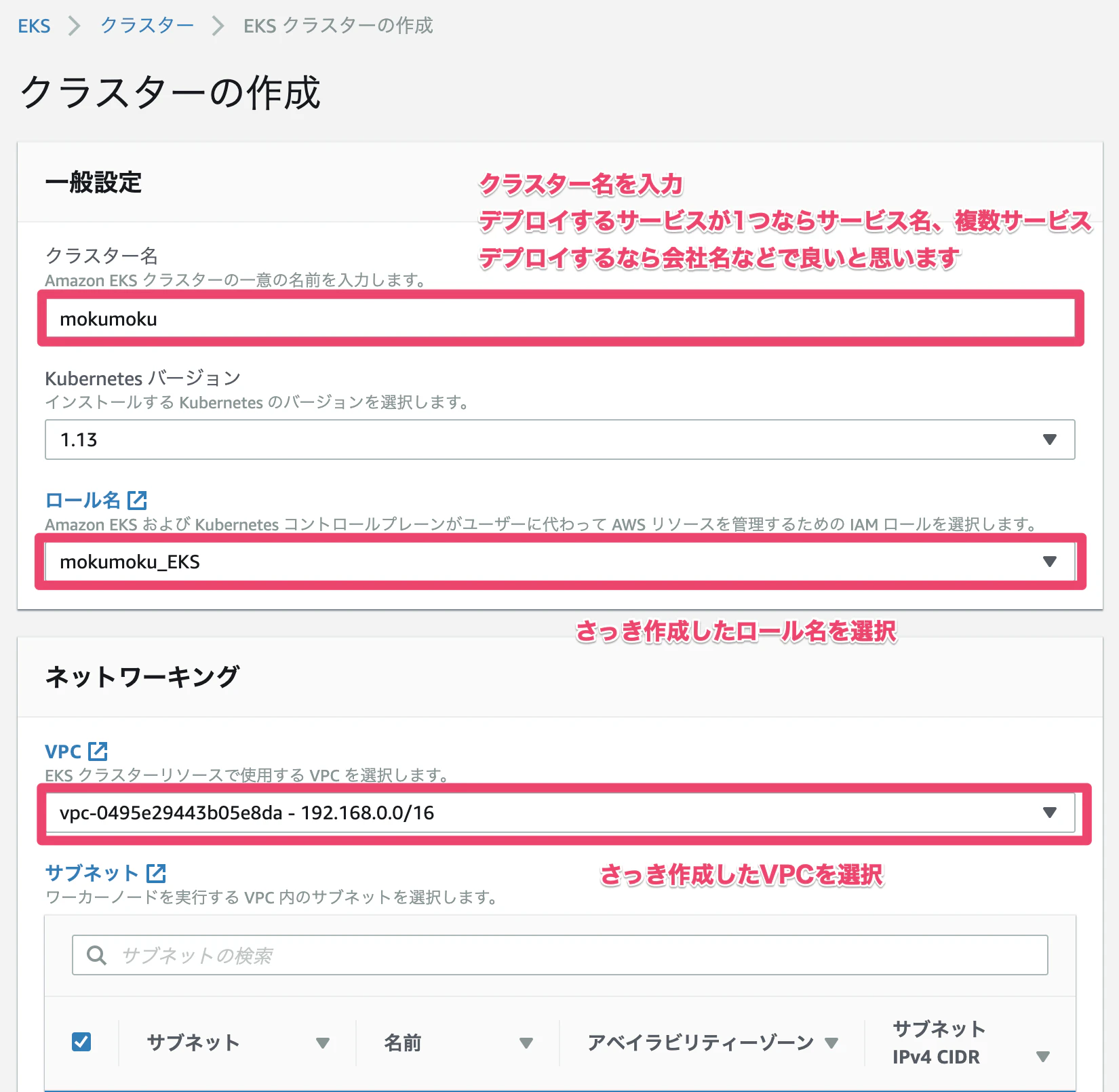Click the 名前 column header text

[403, 1042]
